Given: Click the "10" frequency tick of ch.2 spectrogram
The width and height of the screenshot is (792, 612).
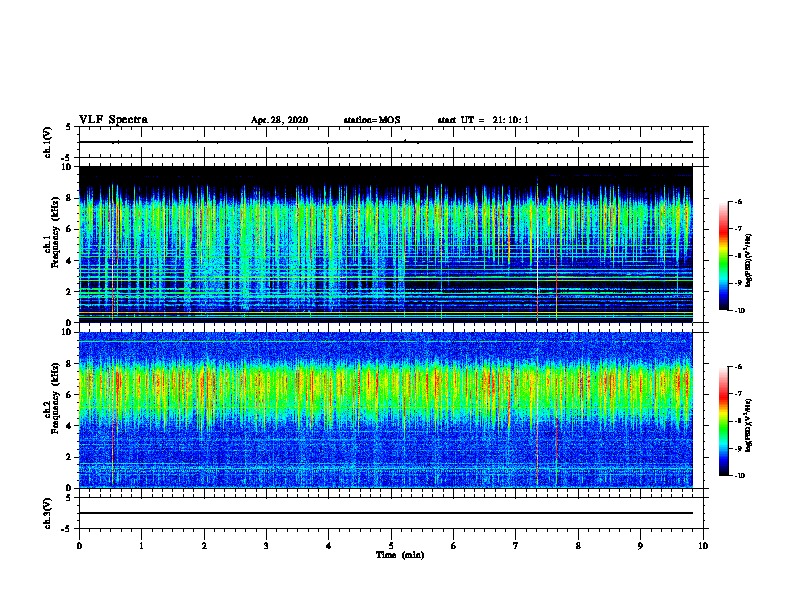Looking at the screenshot, I should (66, 332).
